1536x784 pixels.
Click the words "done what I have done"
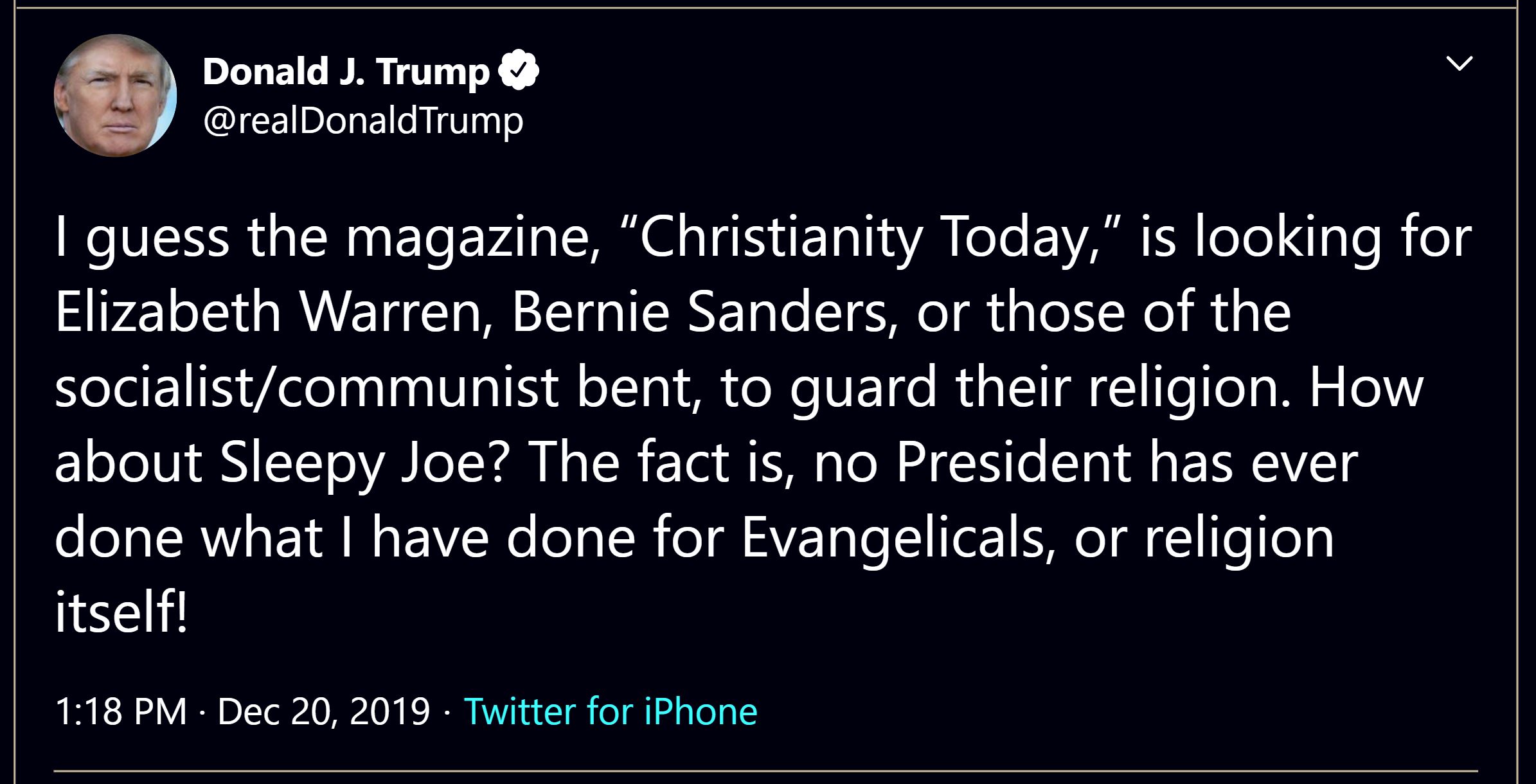pyautogui.click(x=344, y=537)
